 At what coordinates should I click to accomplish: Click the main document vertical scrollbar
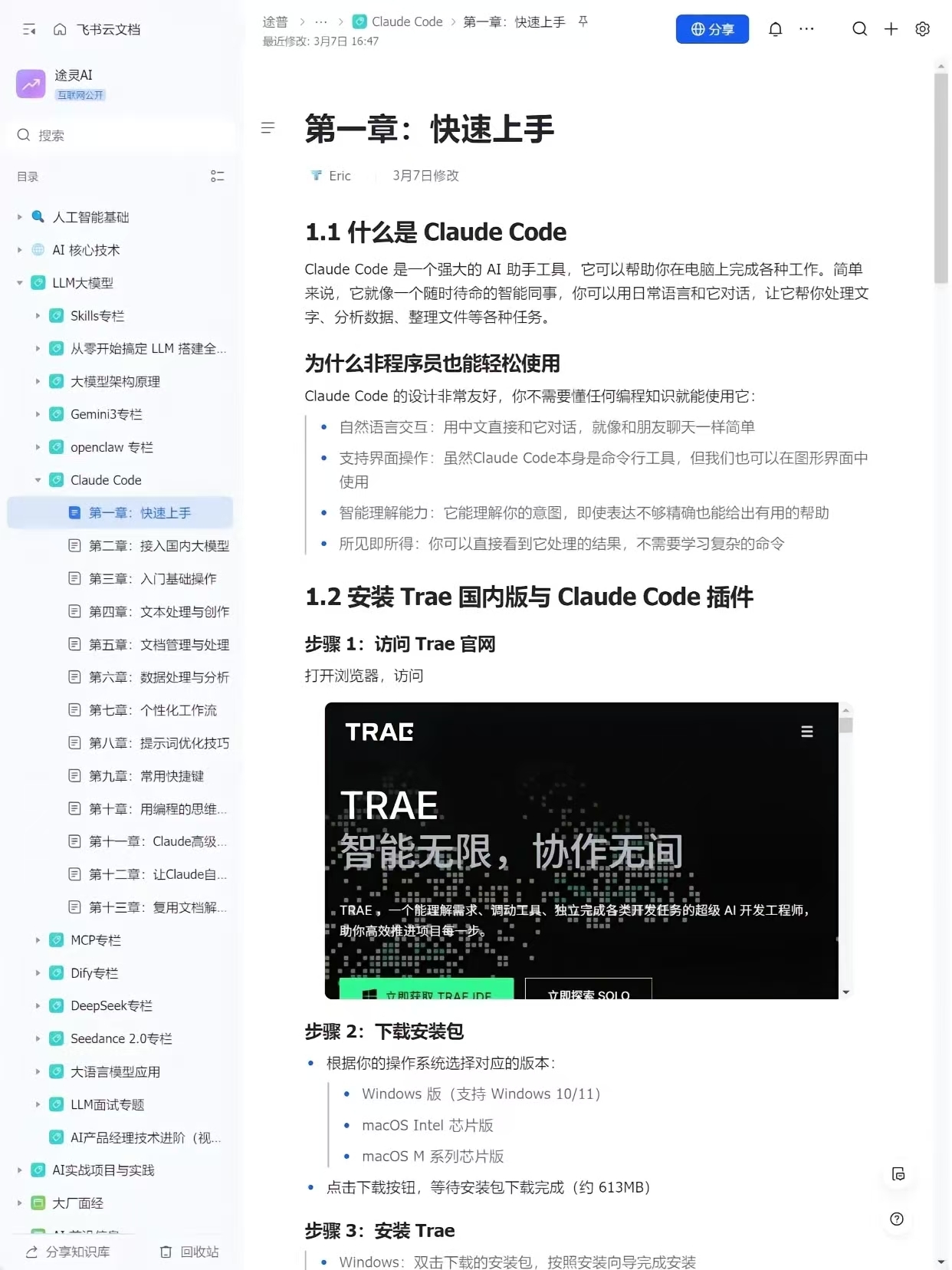pos(941,179)
